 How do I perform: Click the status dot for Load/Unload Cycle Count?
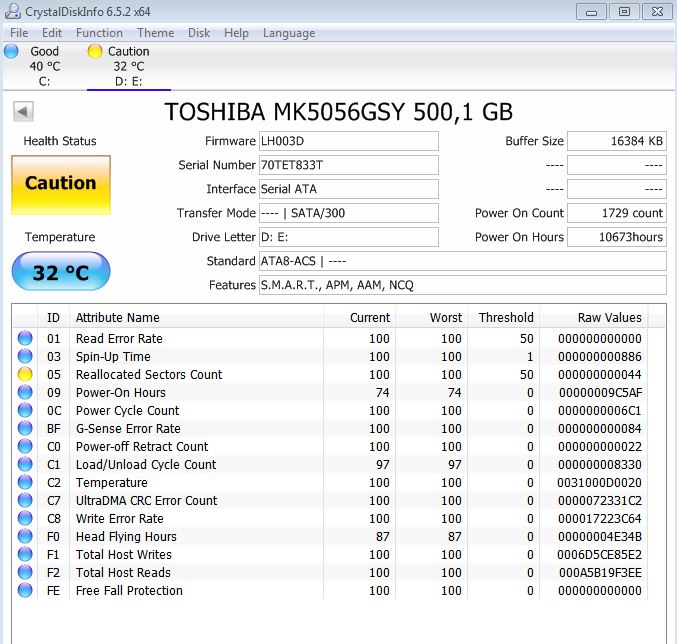pyautogui.click(x=25, y=464)
